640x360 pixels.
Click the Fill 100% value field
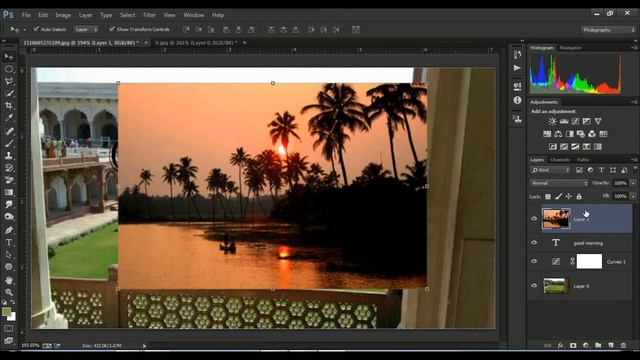pyautogui.click(x=620, y=196)
